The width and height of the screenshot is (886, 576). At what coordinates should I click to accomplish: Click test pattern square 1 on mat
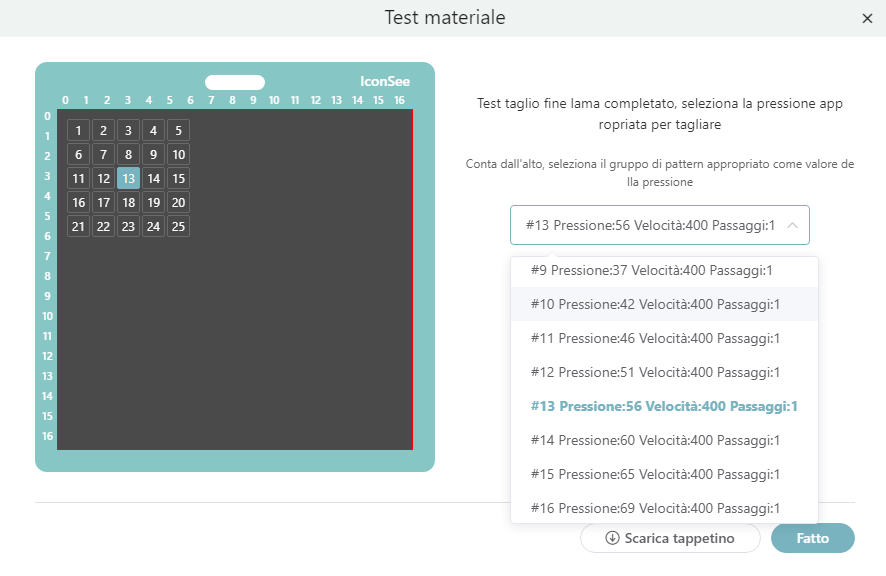tap(79, 130)
